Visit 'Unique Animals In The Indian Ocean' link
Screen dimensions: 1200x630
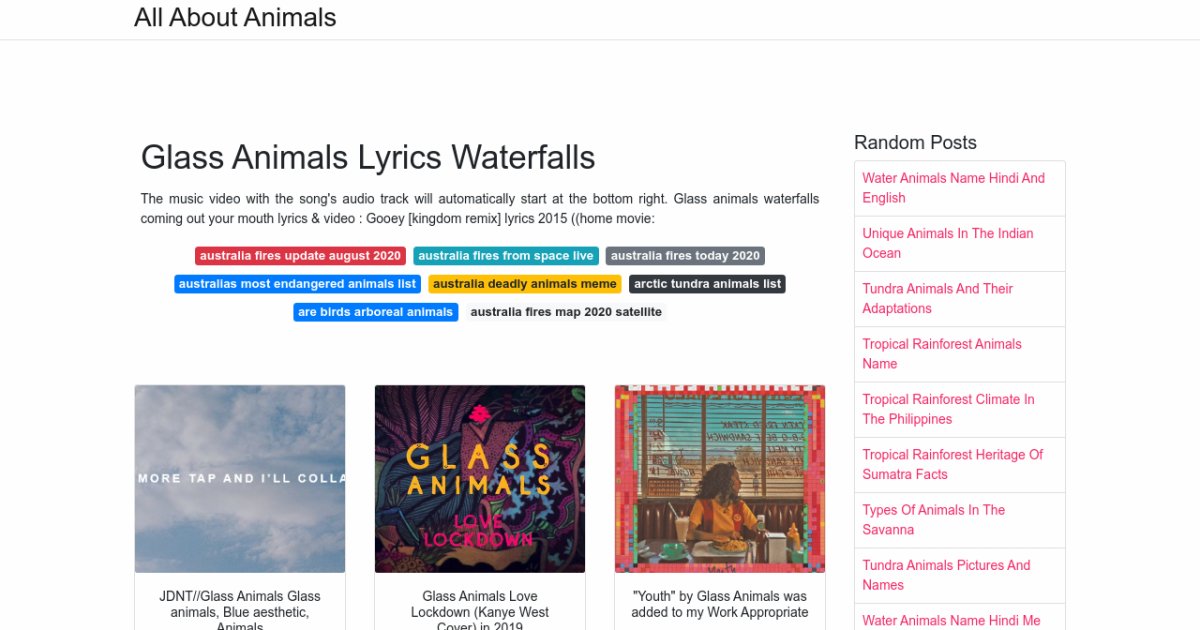click(948, 243)
